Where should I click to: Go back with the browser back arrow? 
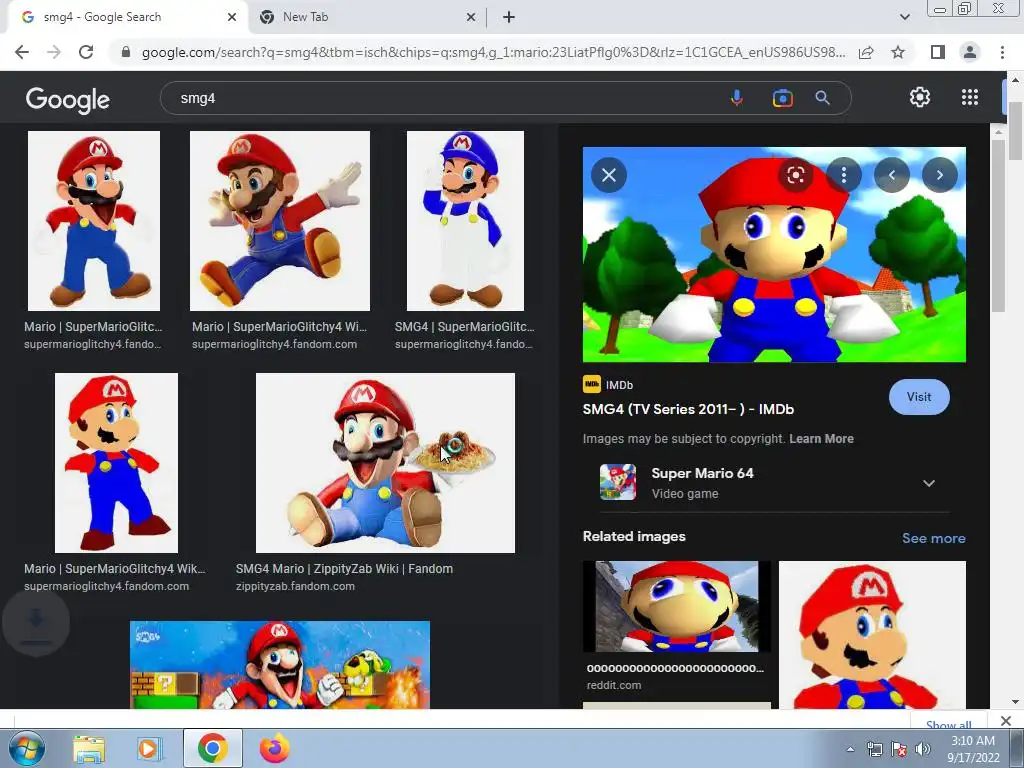point(22,52)
